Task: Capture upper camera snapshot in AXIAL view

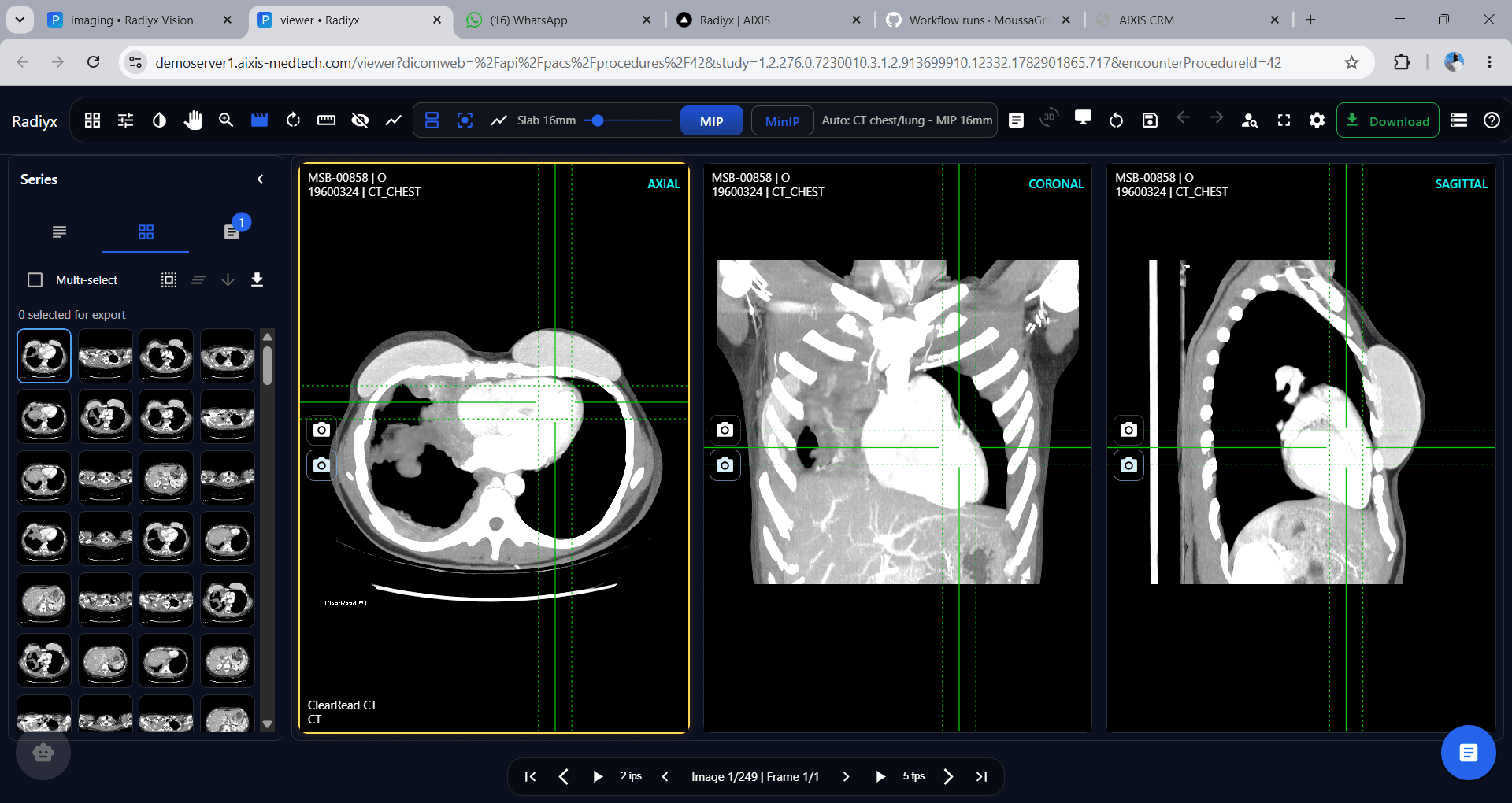Action: [321, 430]
